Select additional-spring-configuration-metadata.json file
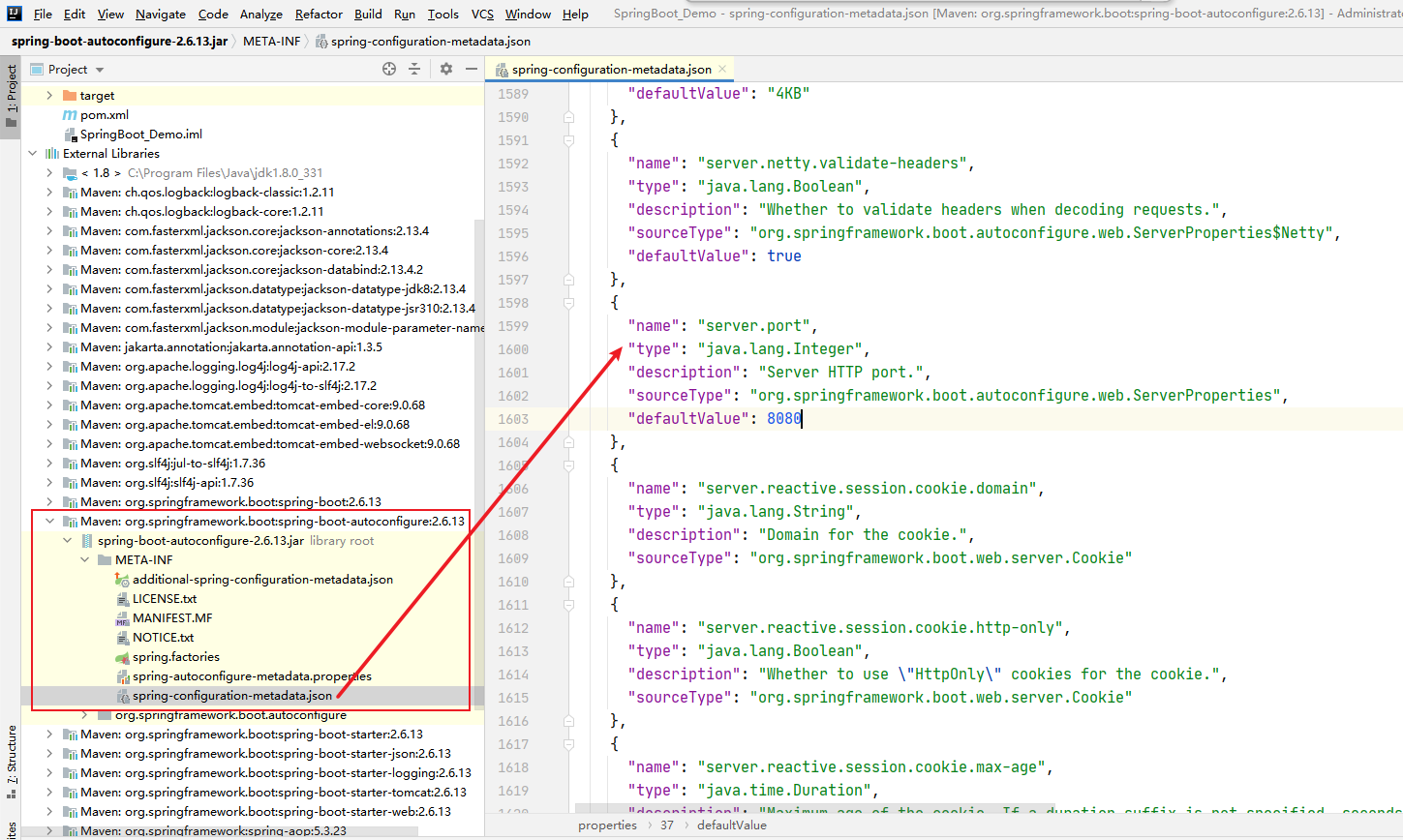This screenshot has height=840, width=1403. [262, 579]
